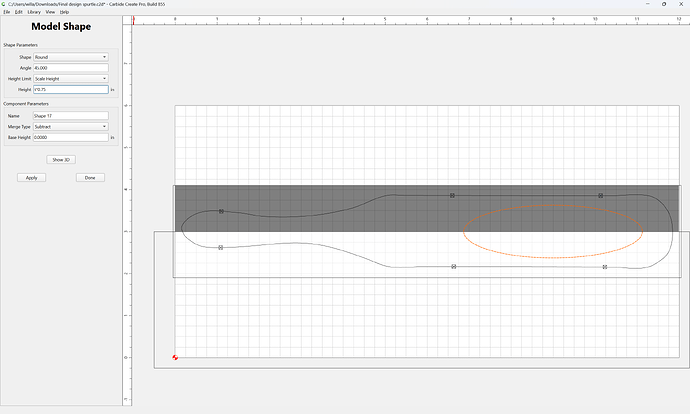Click the top middle node of spurtle outline
Viewport: 690px width, 414px height.
coord(452,195)
